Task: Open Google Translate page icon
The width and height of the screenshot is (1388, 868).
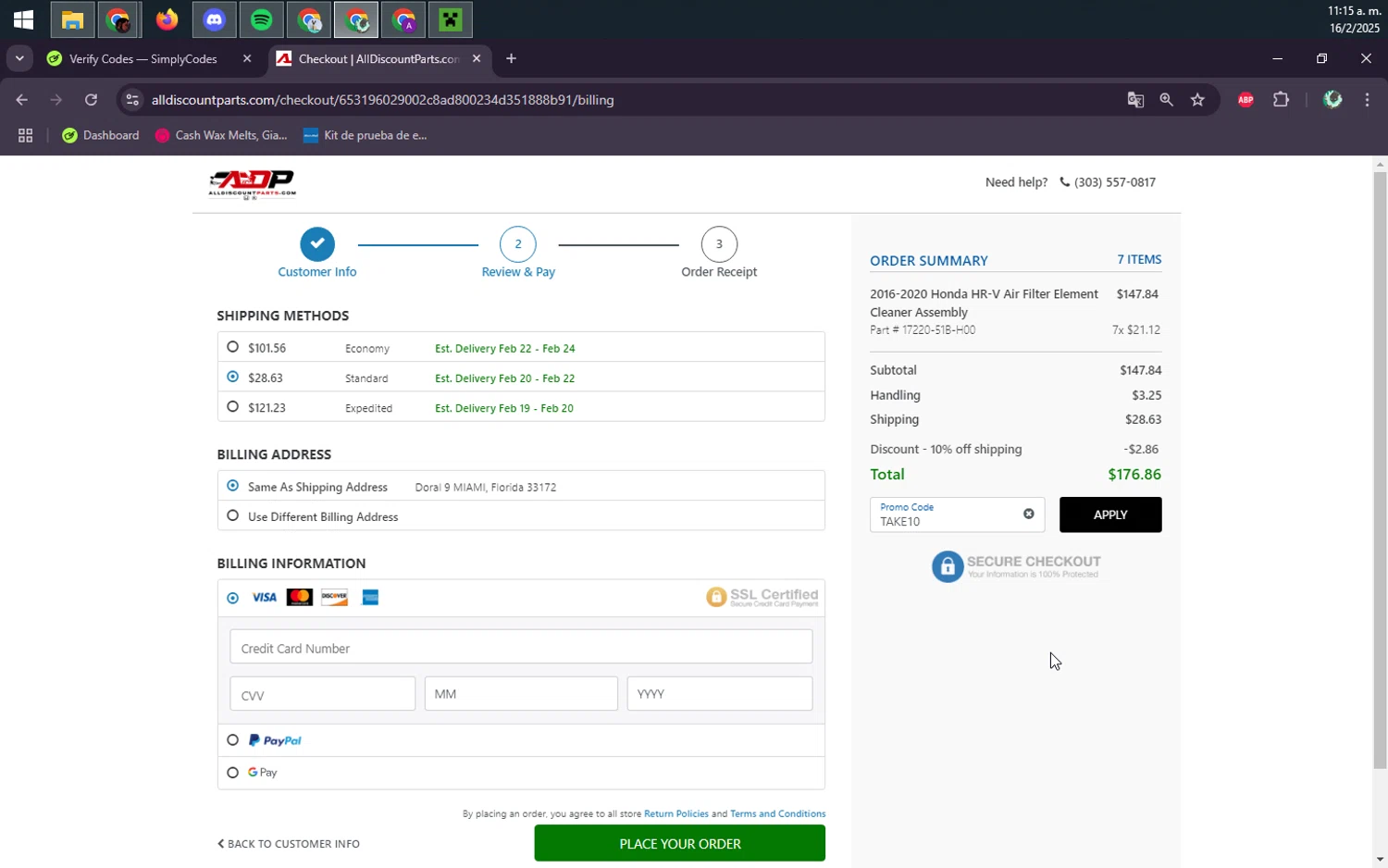Action: click(x=1135, y=100)
